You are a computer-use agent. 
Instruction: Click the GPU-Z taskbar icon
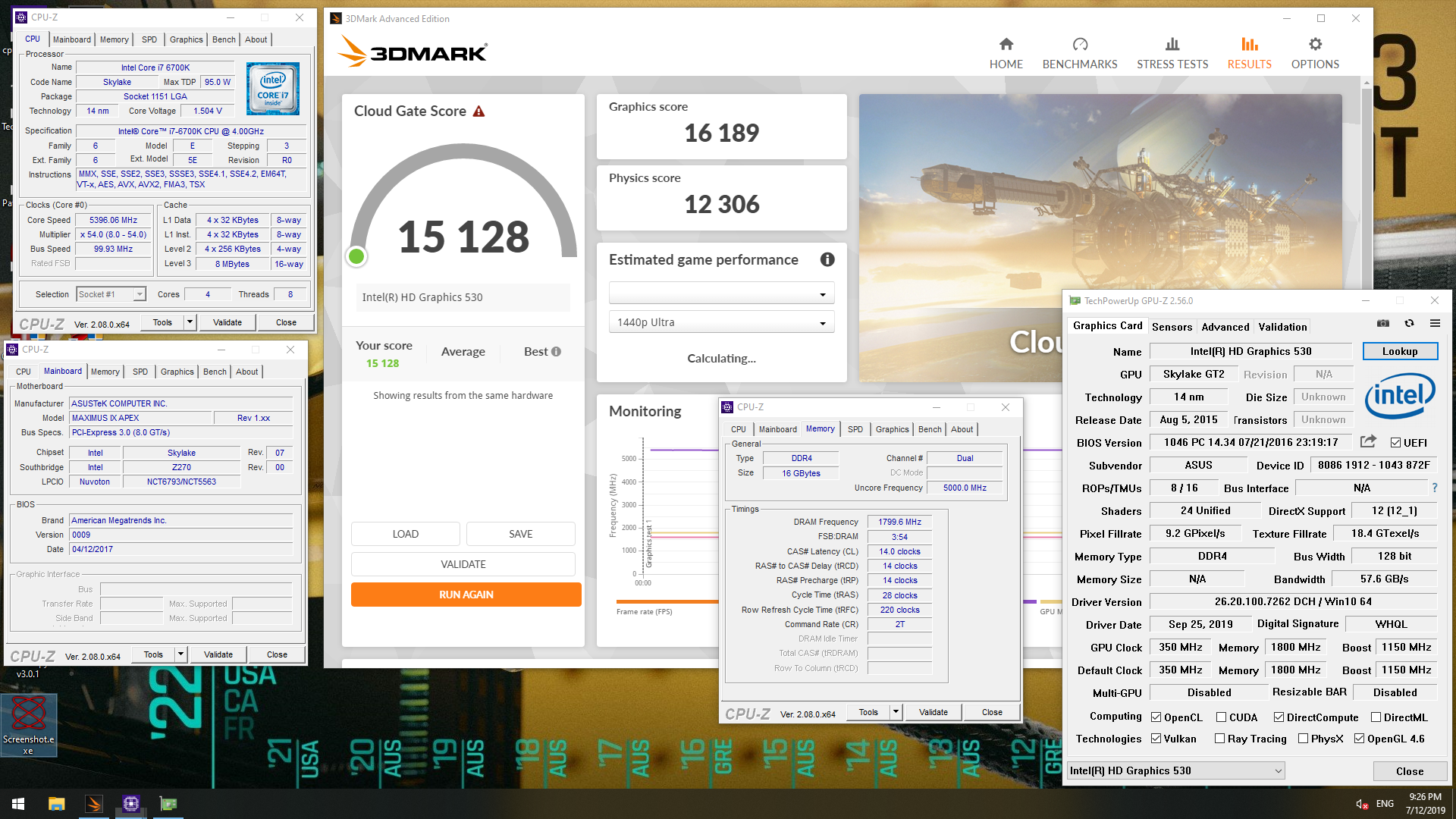(168, 804)
